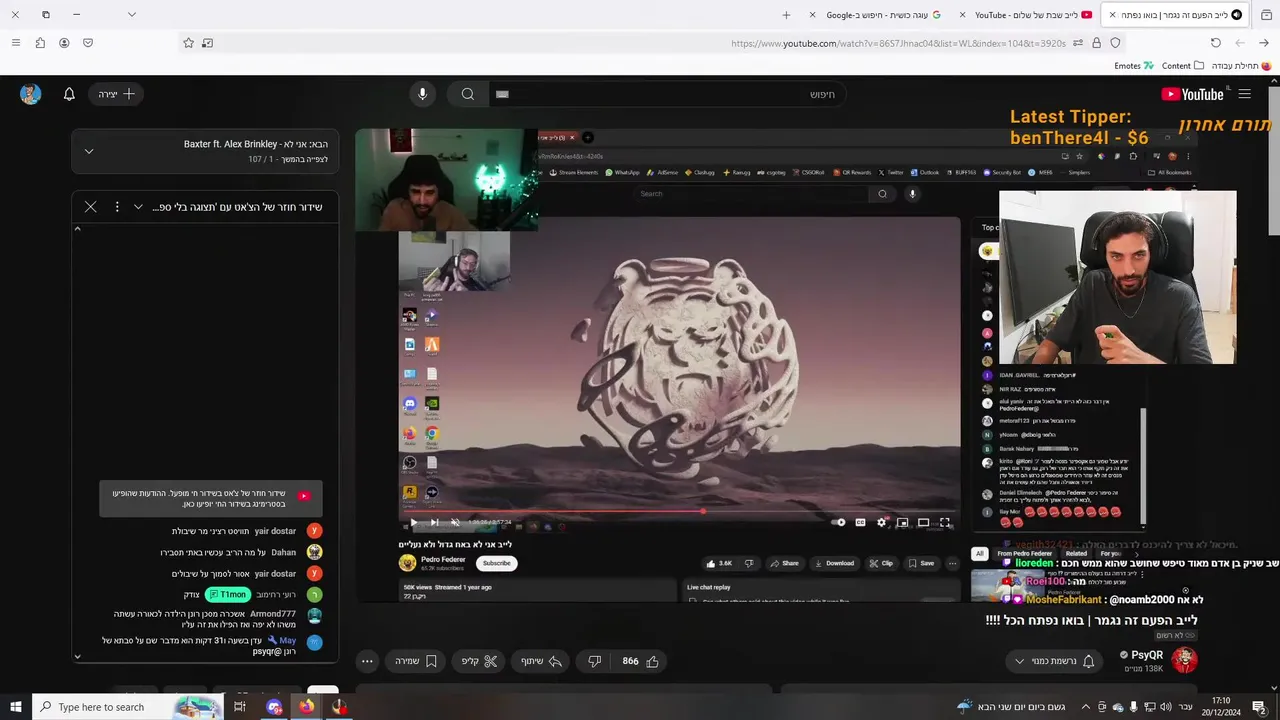1280x720 pixels.
Task: Bookmark this page with star icon
Action: (x=188, y=43)
